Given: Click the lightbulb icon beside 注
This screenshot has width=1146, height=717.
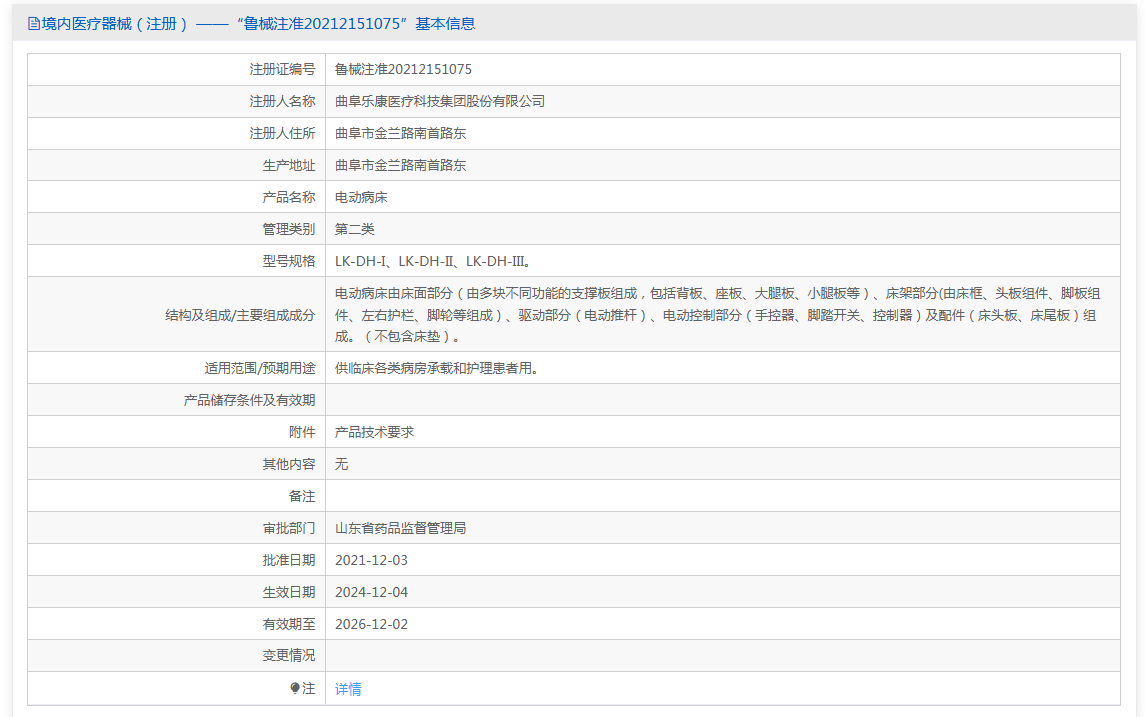Looking at the screenshot, I should [x=295, y=688].
